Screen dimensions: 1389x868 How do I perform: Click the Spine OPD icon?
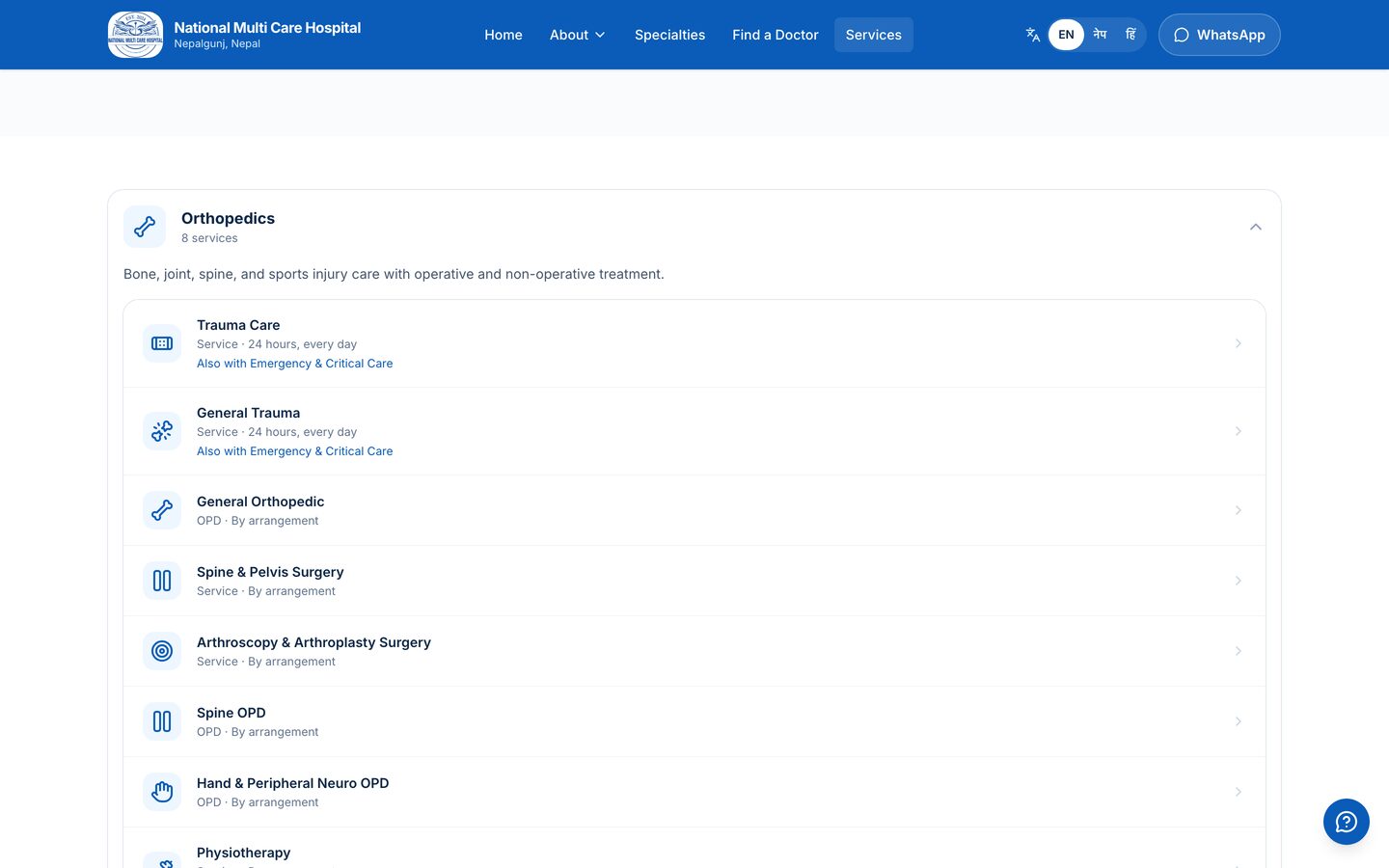[x=162, y=721]
